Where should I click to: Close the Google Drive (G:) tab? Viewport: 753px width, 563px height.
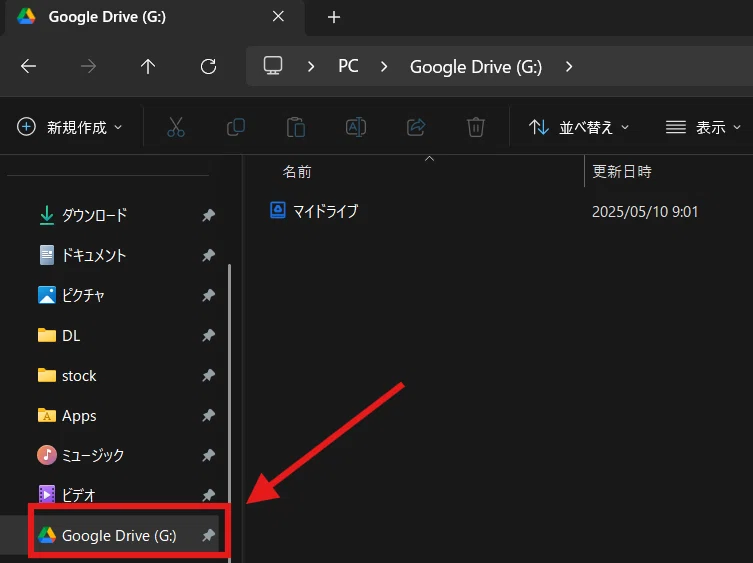(278, 16)
